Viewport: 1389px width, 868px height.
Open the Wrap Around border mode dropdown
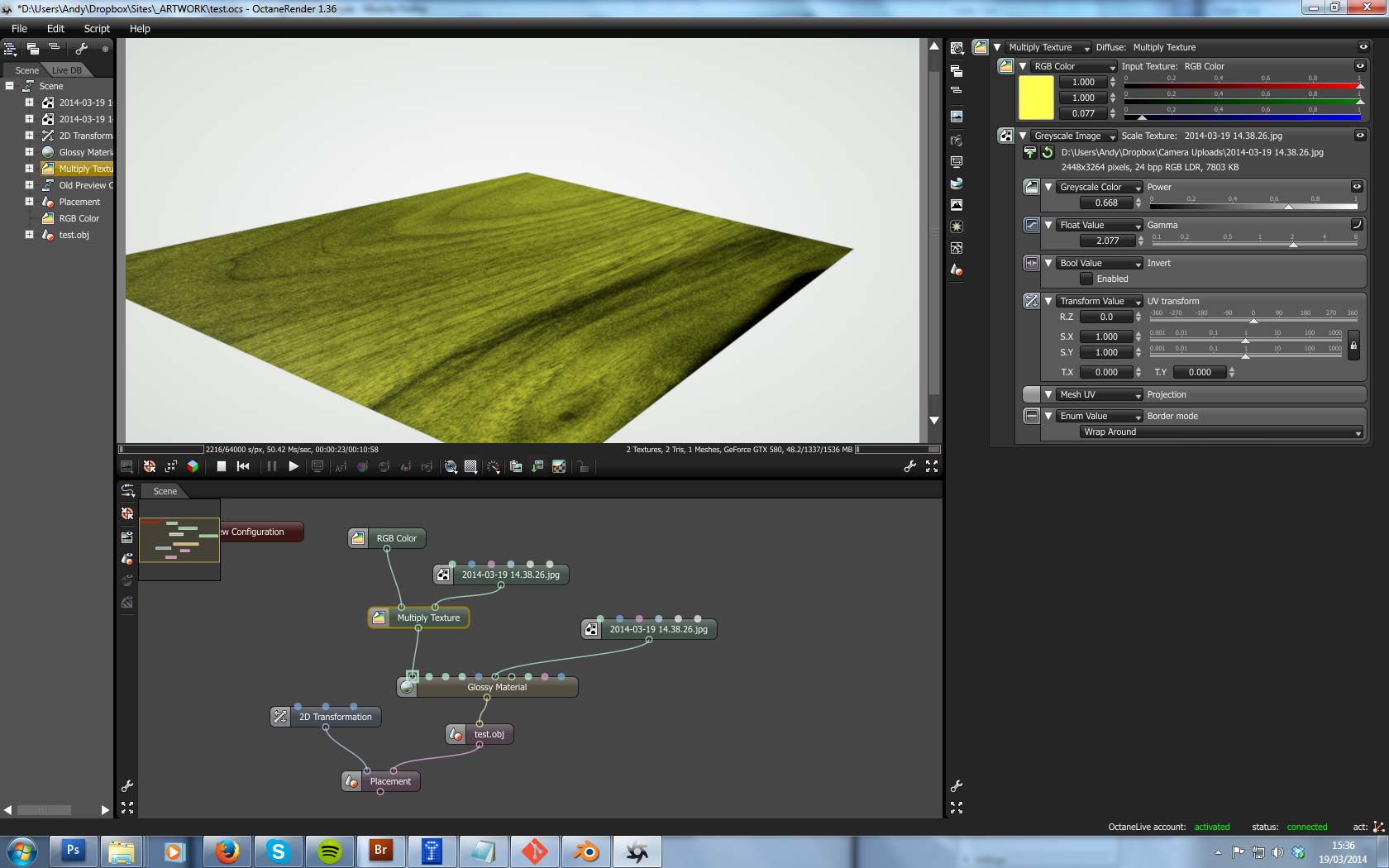1220,432
